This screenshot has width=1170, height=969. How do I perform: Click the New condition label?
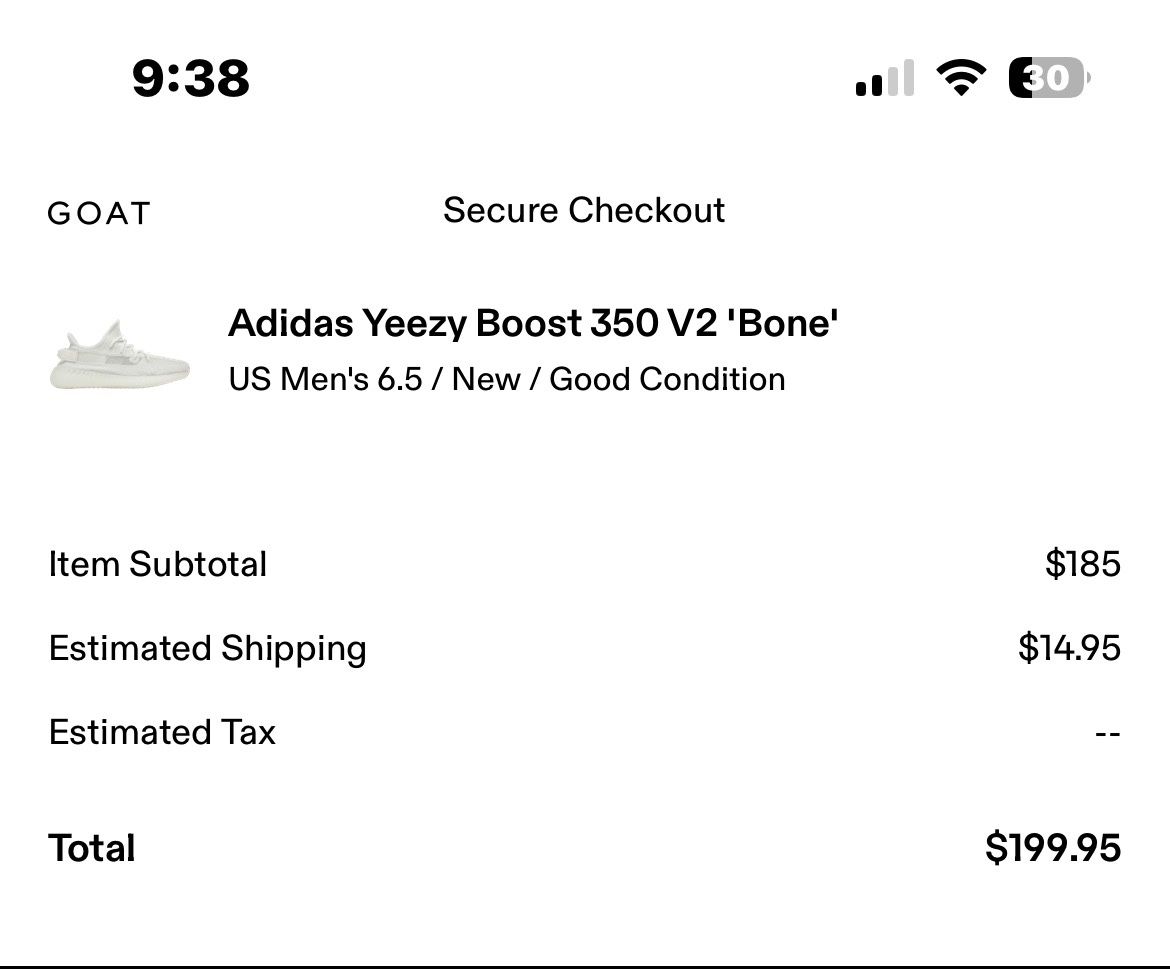pyautogui.click(x=492, y=379)
